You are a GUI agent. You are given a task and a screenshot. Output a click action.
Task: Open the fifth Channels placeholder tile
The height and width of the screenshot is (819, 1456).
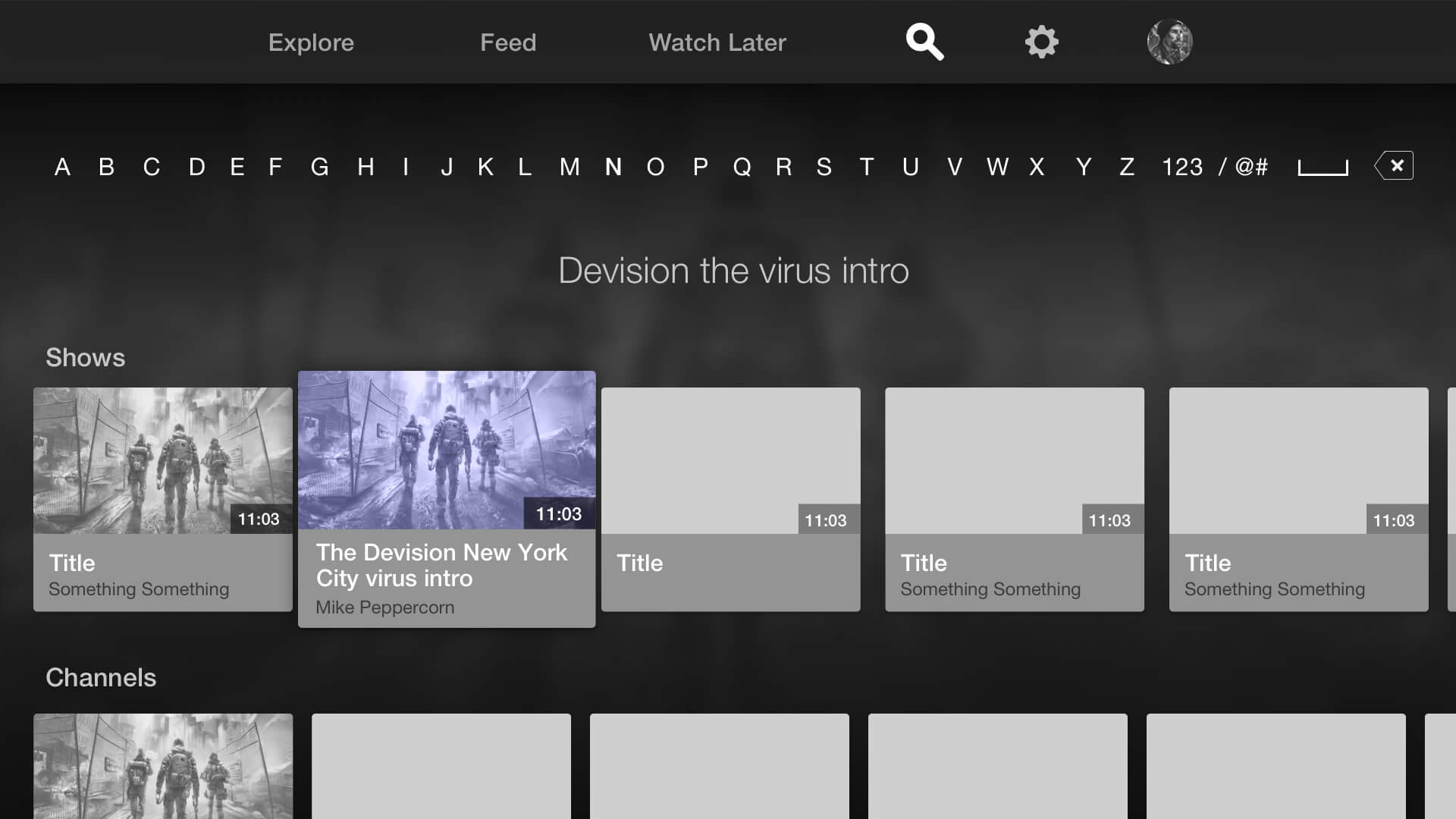click(1276, 766)
